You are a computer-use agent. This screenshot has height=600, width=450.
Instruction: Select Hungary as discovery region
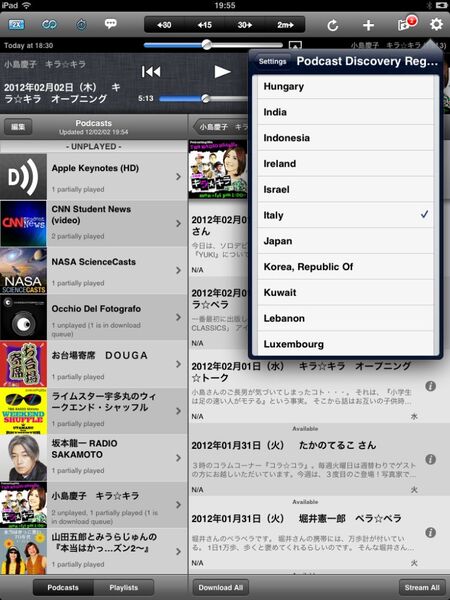click(346, 86)
